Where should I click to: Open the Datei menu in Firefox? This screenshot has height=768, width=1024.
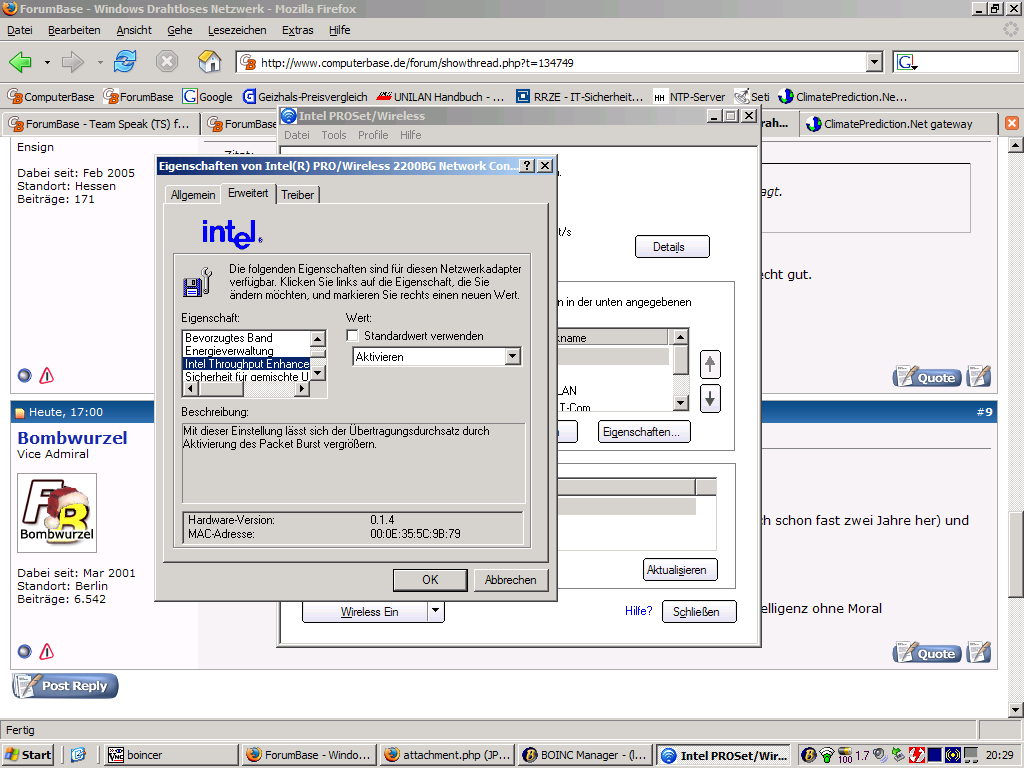(20, 30)
